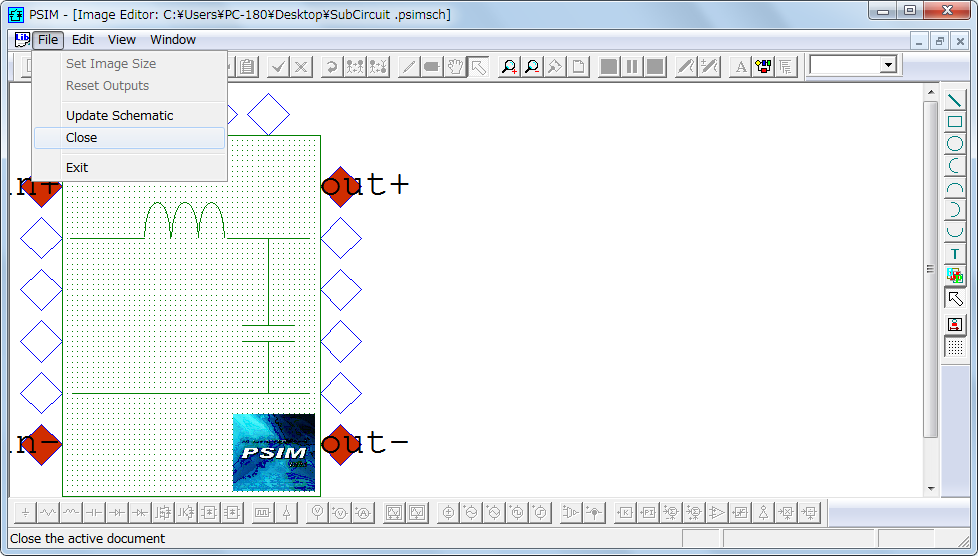Screen dimensions: 978x556
Task: Activate the selection arrow in right palette
Action: click(954, 298)
